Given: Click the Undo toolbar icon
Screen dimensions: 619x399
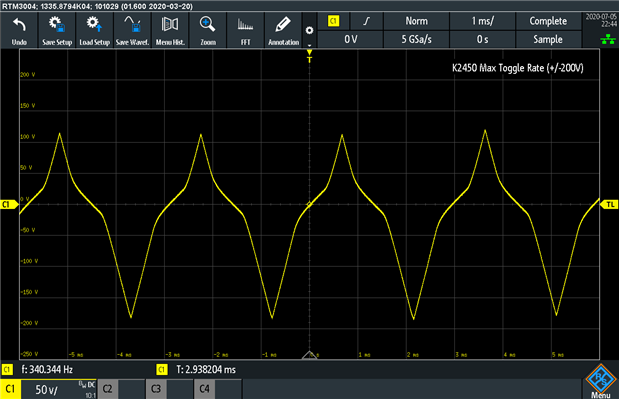Looking at the screenshot, I should click(x=19, y=30).
